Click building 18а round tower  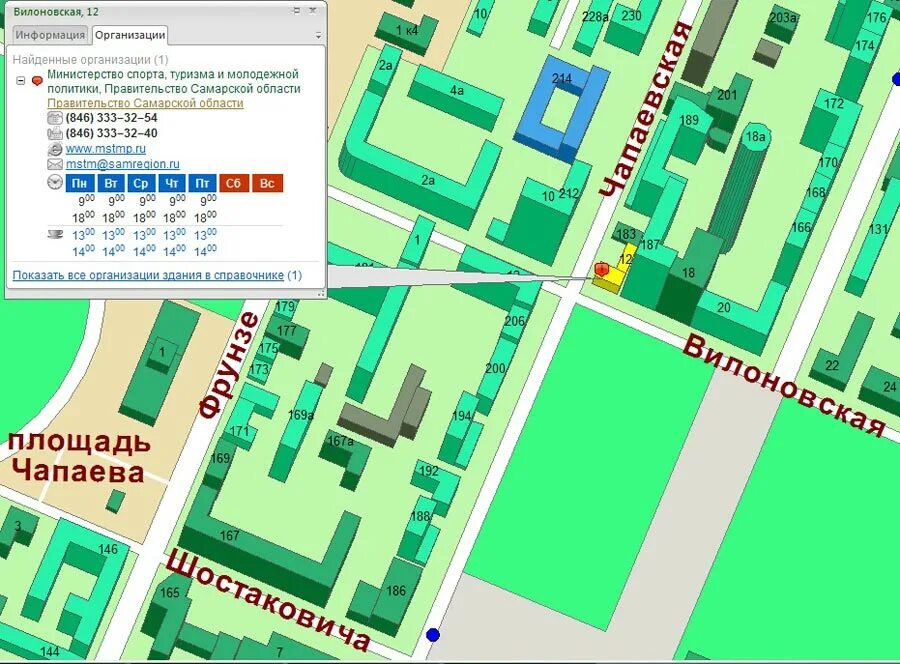coord(755,137)
